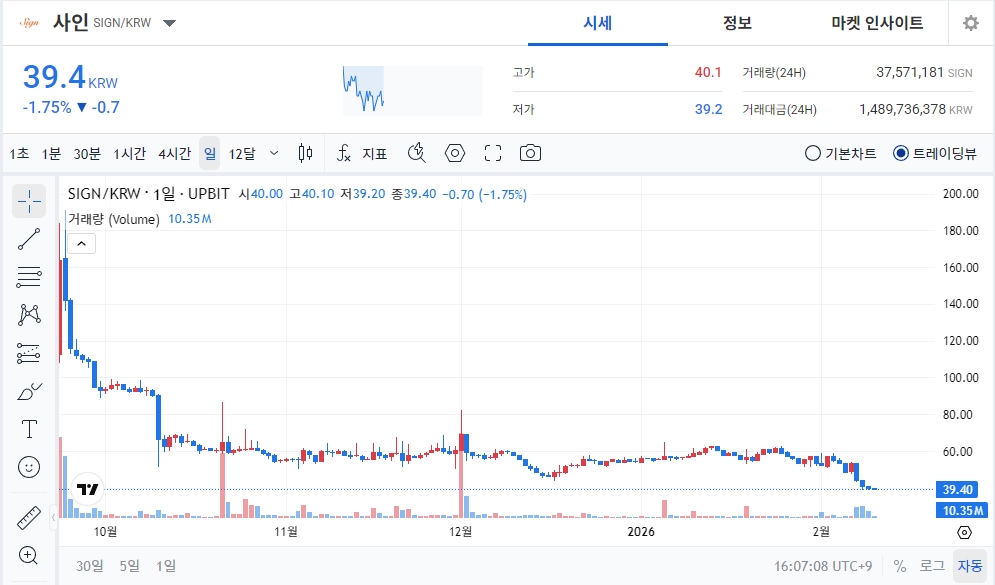
Task: Open the 마켓 인사이트 tab
Action: click(x=878, y=22)
